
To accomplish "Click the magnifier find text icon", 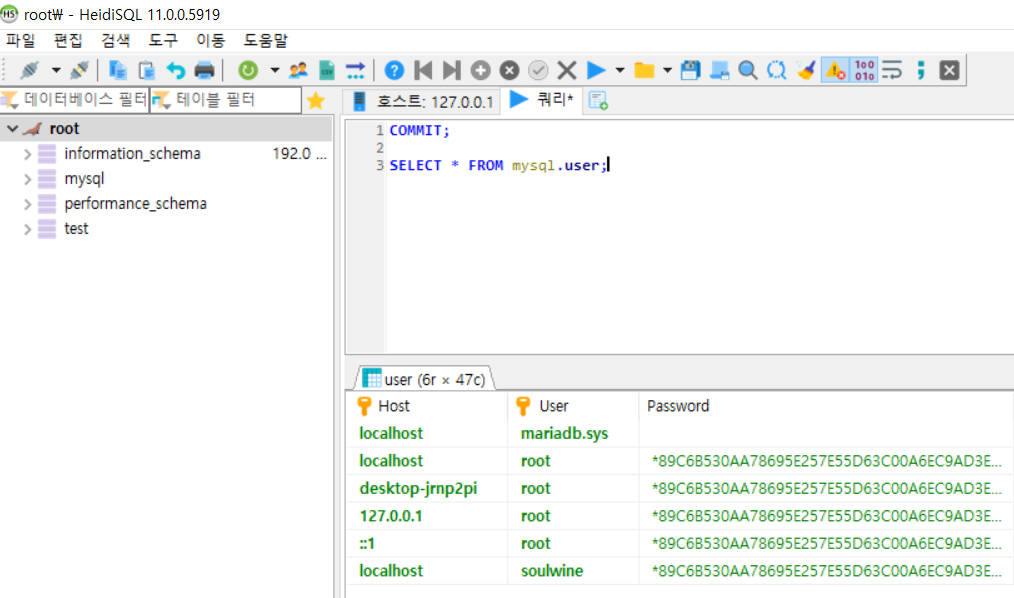I will coord(748,70).
